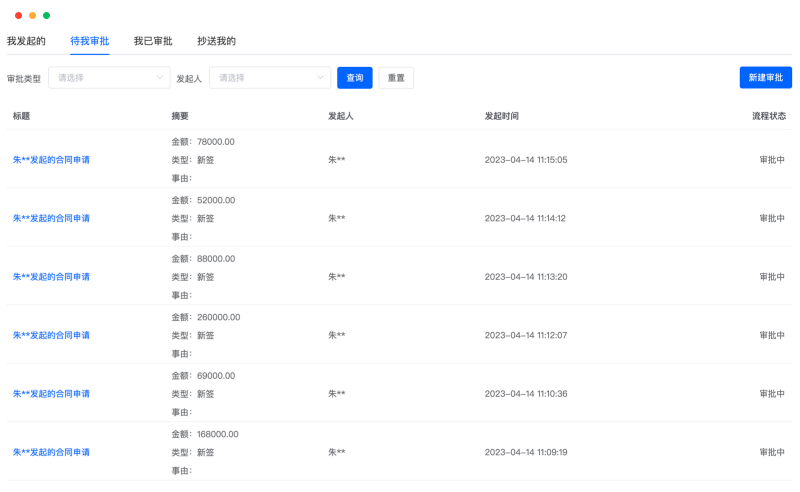Open contract request from 11:10:36
800x492 pixels.
51,394
